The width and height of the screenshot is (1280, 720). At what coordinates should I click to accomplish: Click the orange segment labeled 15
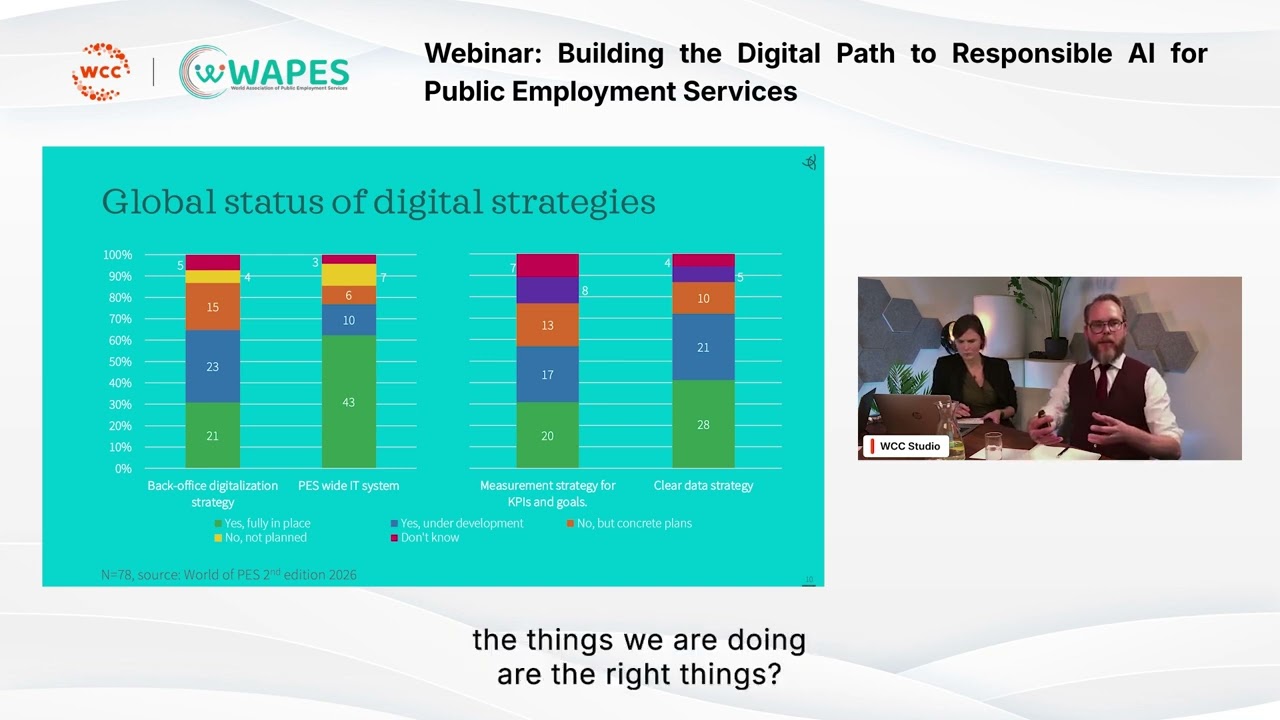[x=212, y=307]
